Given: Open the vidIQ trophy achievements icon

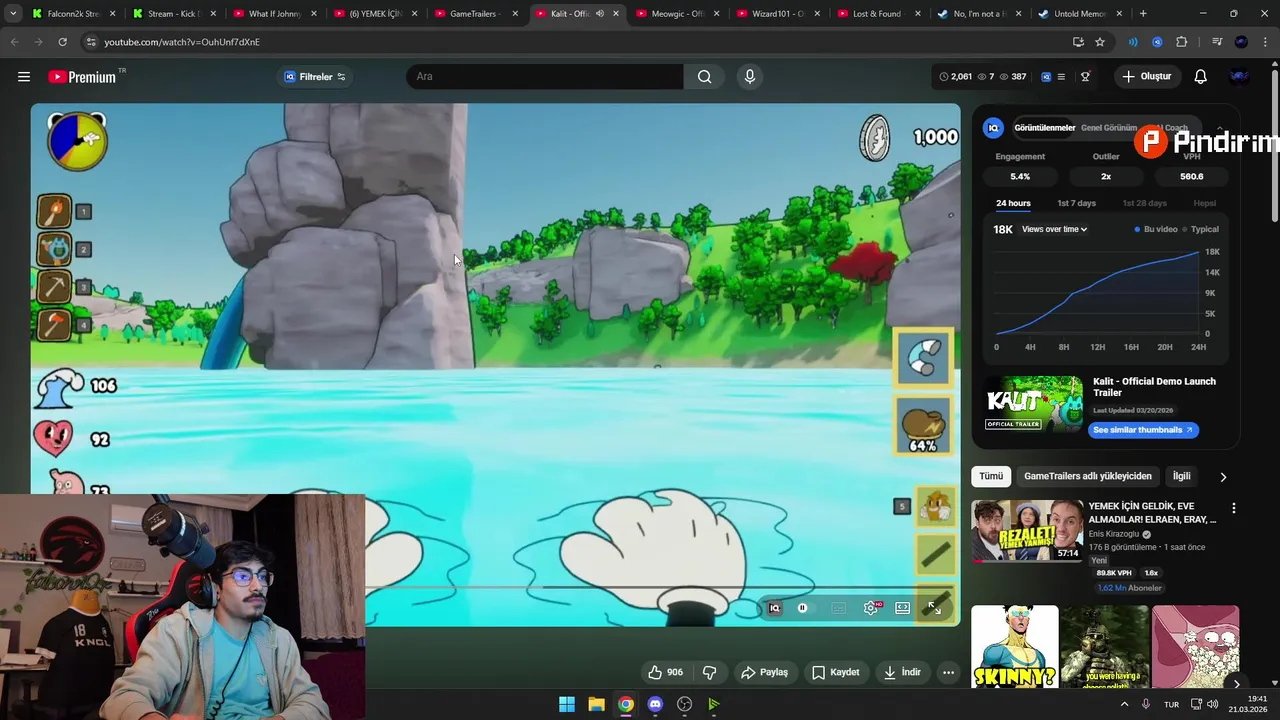Looking at the screenshot, I should [1085, 77].
